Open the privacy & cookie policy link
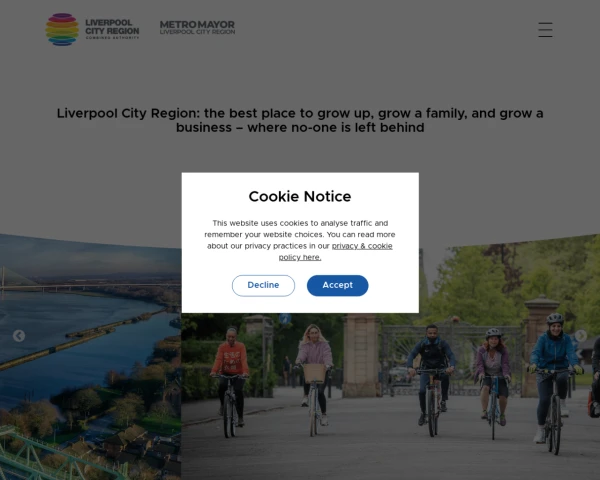The width and height of the screenshot is (600, 480). [336, 251]
